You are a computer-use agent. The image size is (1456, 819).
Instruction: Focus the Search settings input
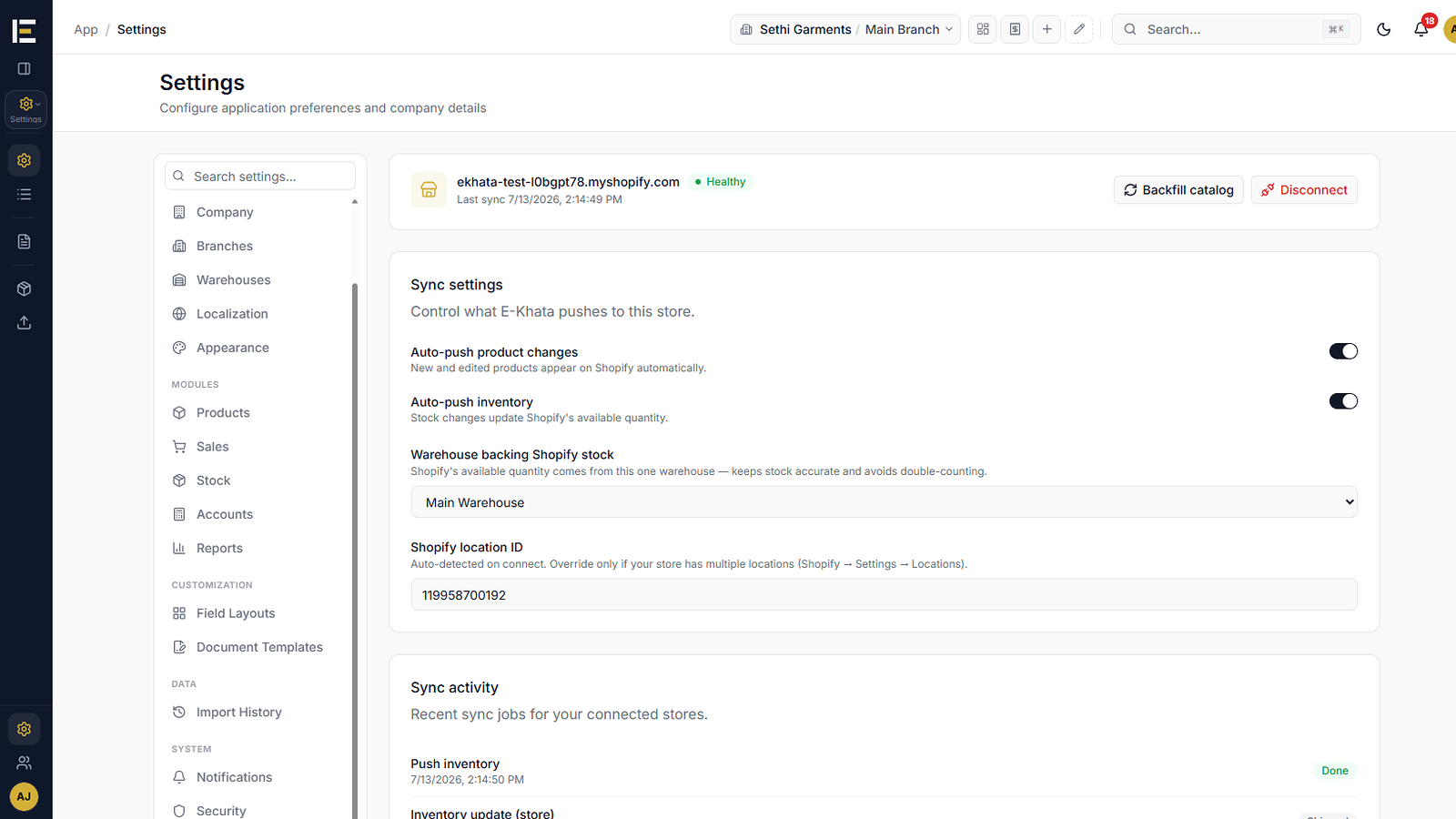(x=260, y=176)
